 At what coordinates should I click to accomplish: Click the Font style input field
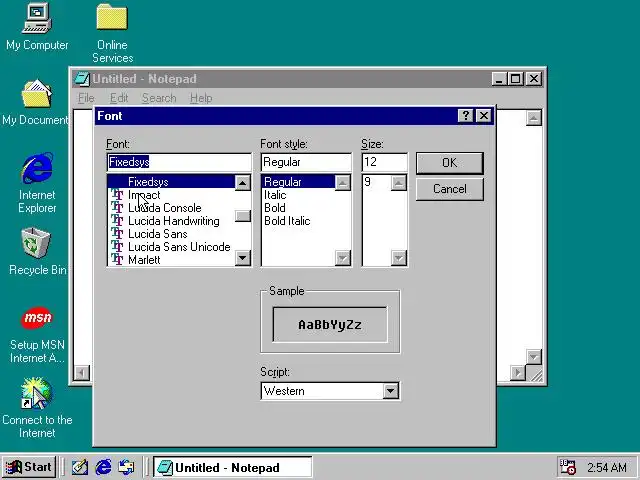click(306, 162)
